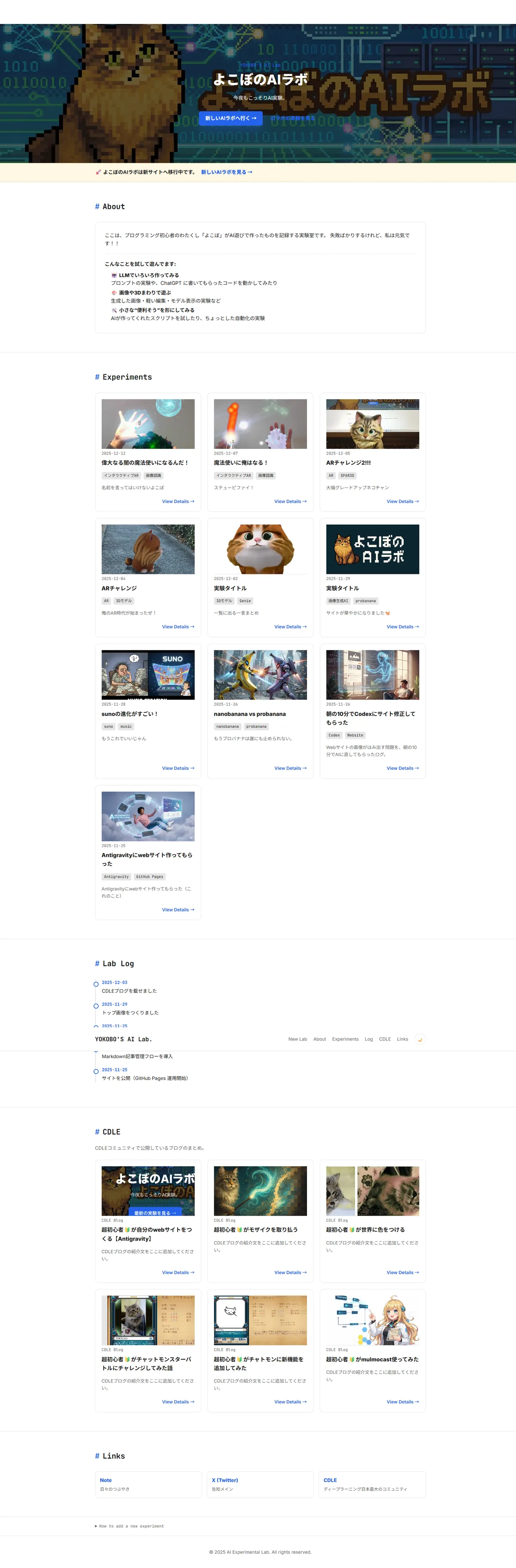
Task: Open the Note link card
Action: [x=148, y=1484]
